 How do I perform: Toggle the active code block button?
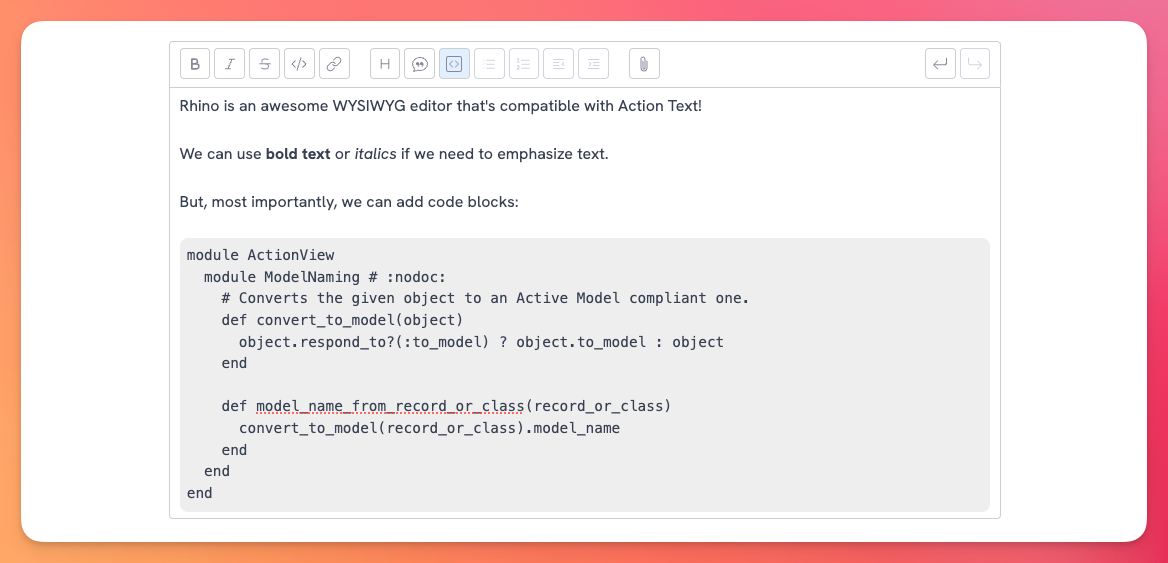point(454,64)
